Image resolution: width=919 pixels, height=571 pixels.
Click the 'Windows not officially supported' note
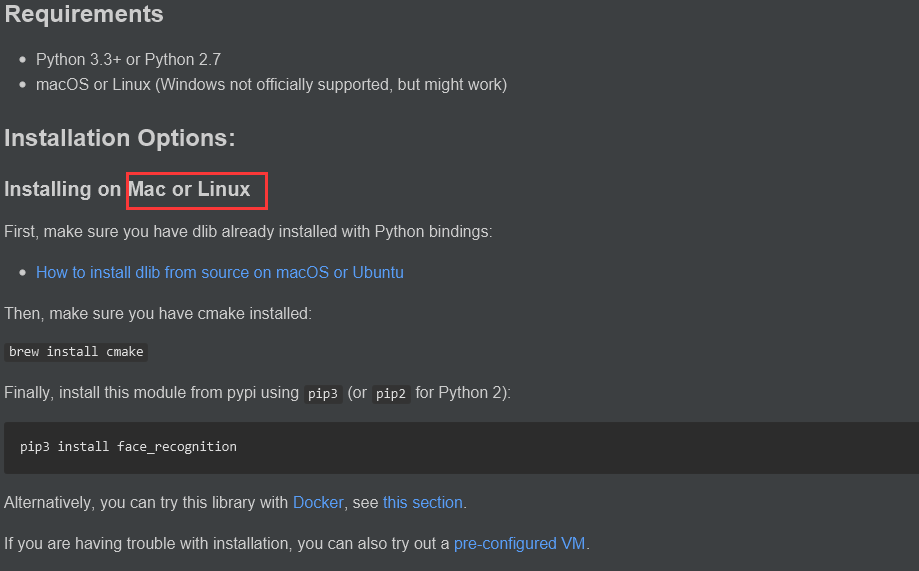point(330,84)
